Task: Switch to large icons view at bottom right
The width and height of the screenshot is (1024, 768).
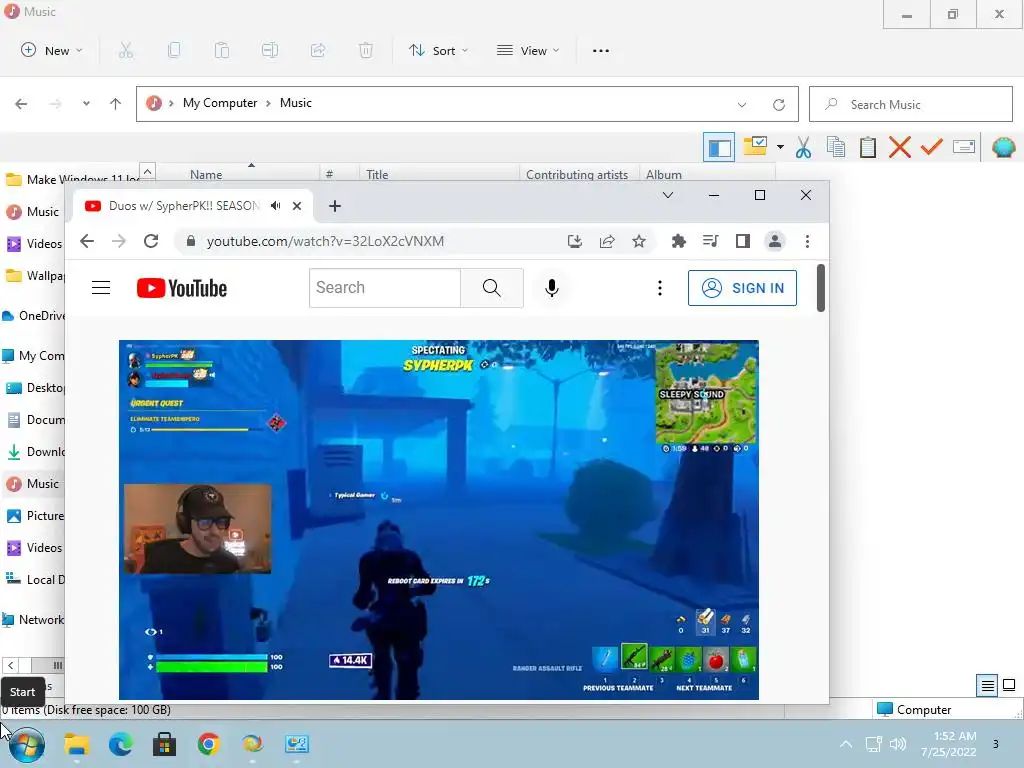Action: (1009, 685)
